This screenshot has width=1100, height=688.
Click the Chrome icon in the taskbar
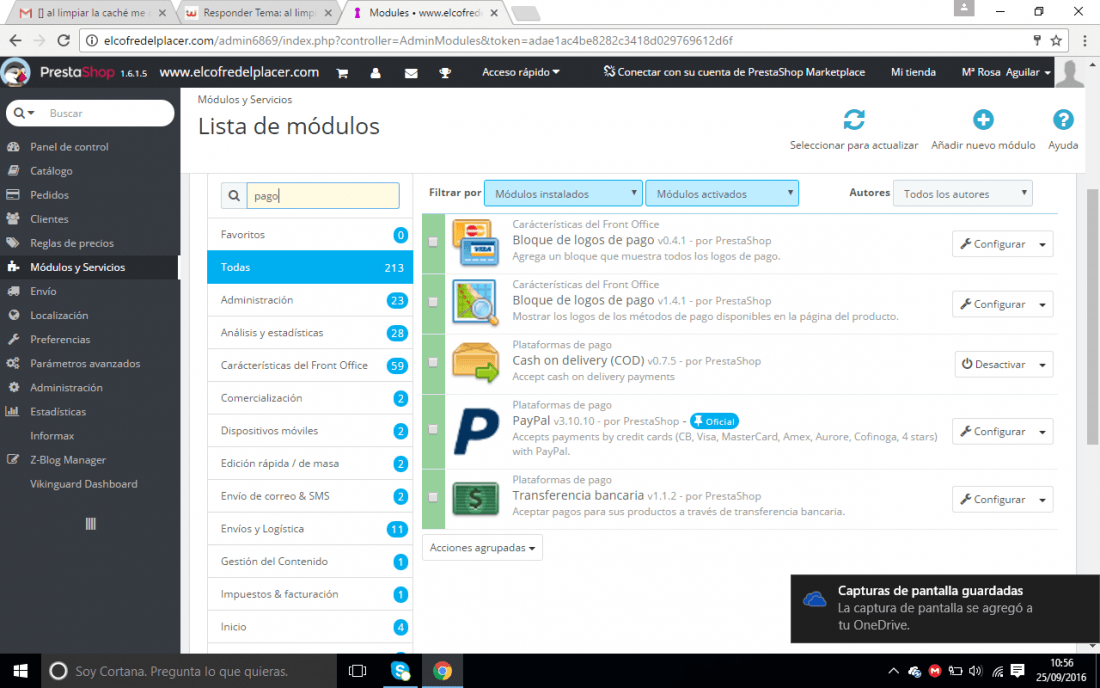click(442, 671)
